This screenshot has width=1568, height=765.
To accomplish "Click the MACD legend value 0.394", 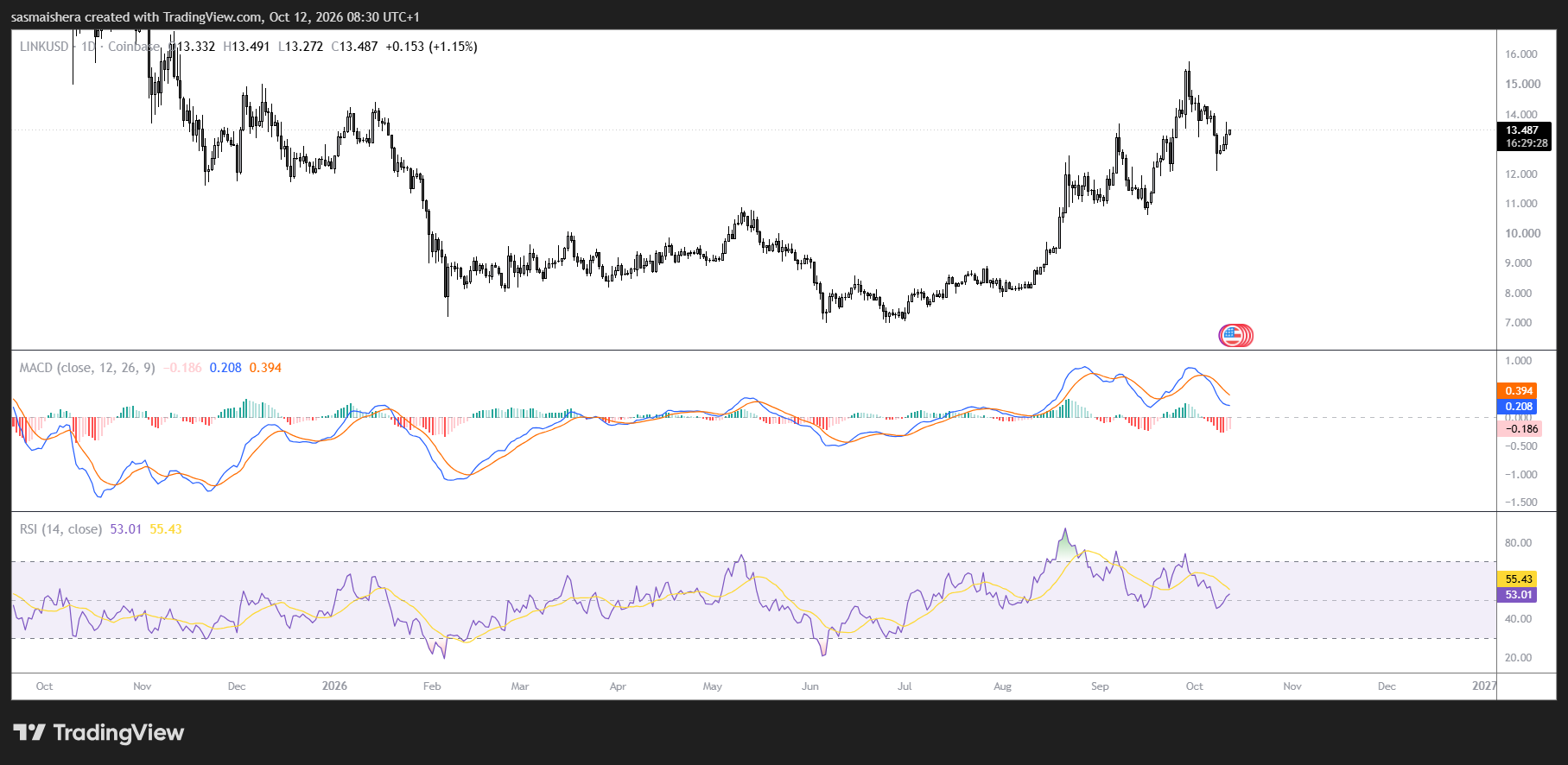I will [x=265, y=368].
